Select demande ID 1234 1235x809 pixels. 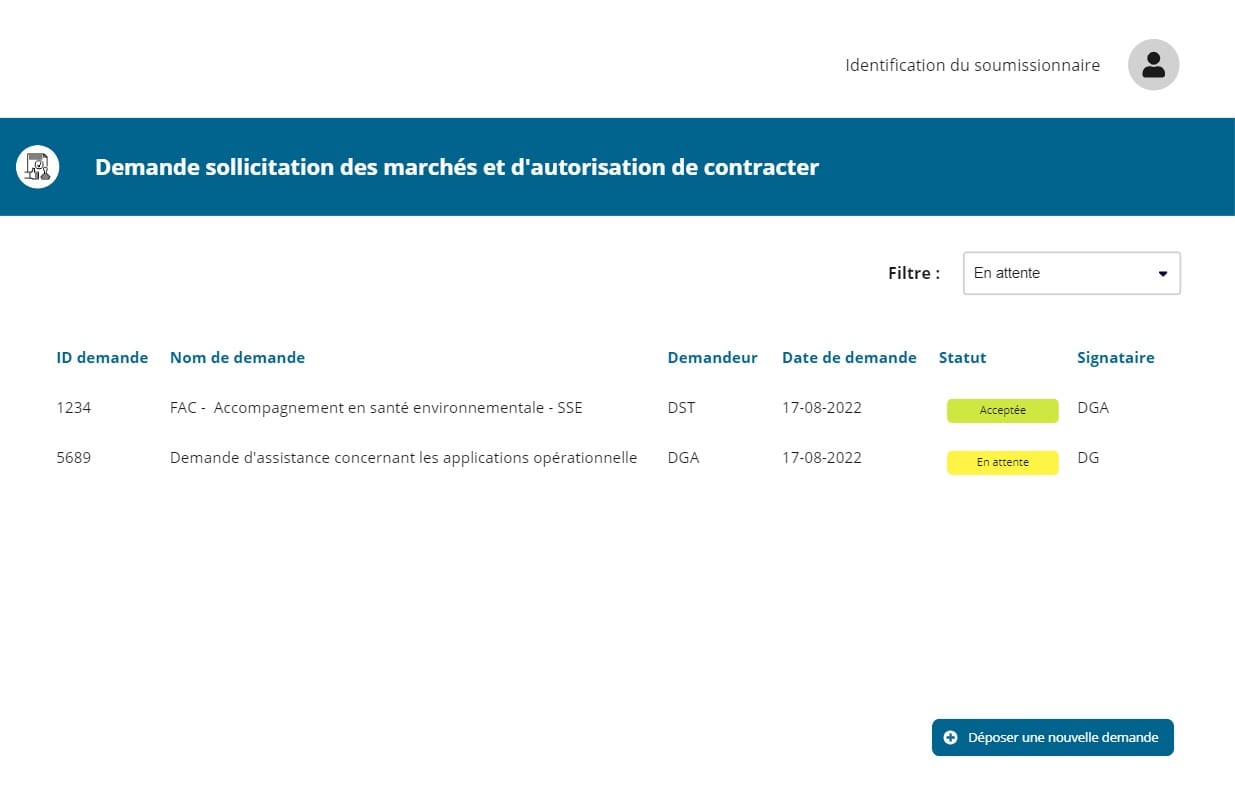click(73, 408)
